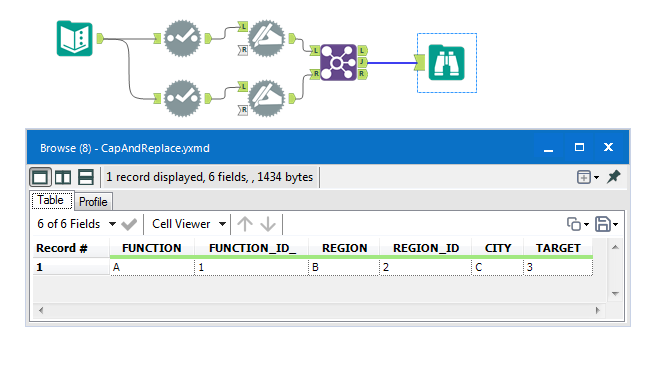Image resolution: width=663 pixels, height=375 pixels.
Task: Open the copy options dropdown arrow
Action: (x=586, y=224)
